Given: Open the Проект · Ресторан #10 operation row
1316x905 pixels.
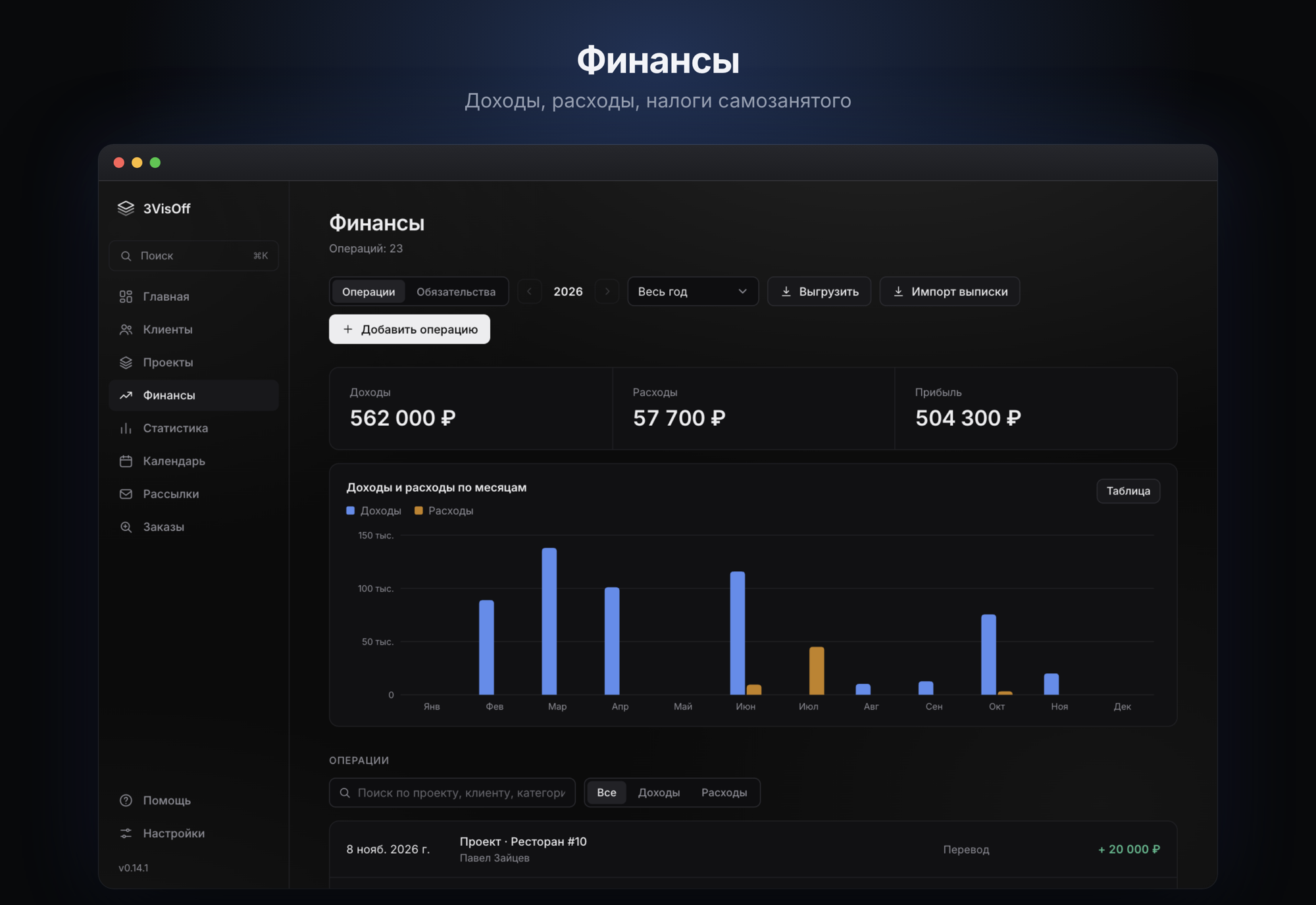Looking at the screenshot, I should pos(753,850).
